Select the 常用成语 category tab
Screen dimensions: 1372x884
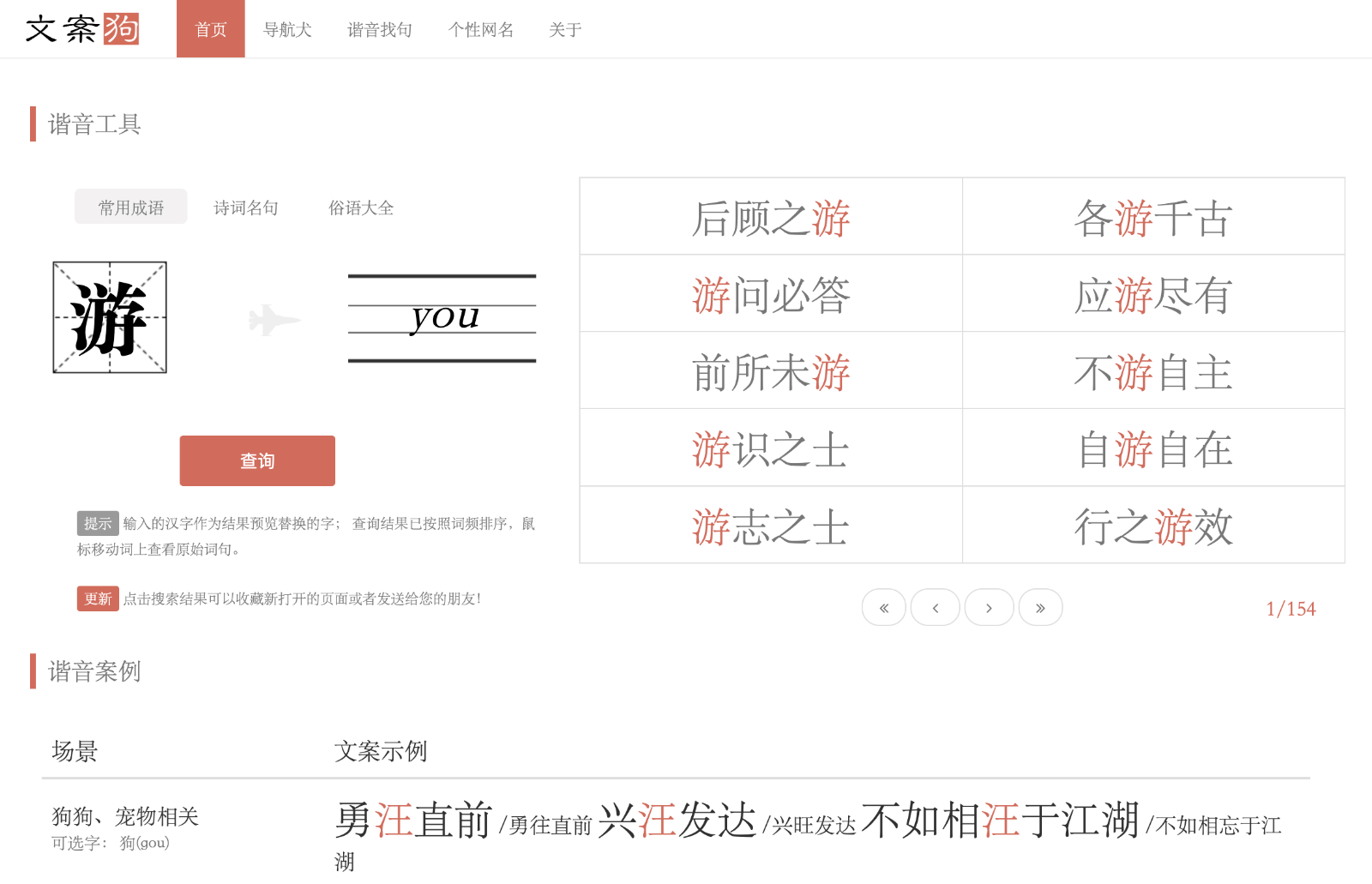tap(130, 207)
